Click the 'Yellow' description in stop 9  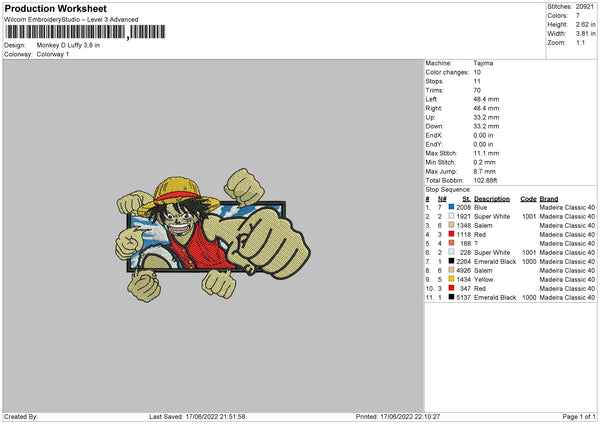[484, 279]
